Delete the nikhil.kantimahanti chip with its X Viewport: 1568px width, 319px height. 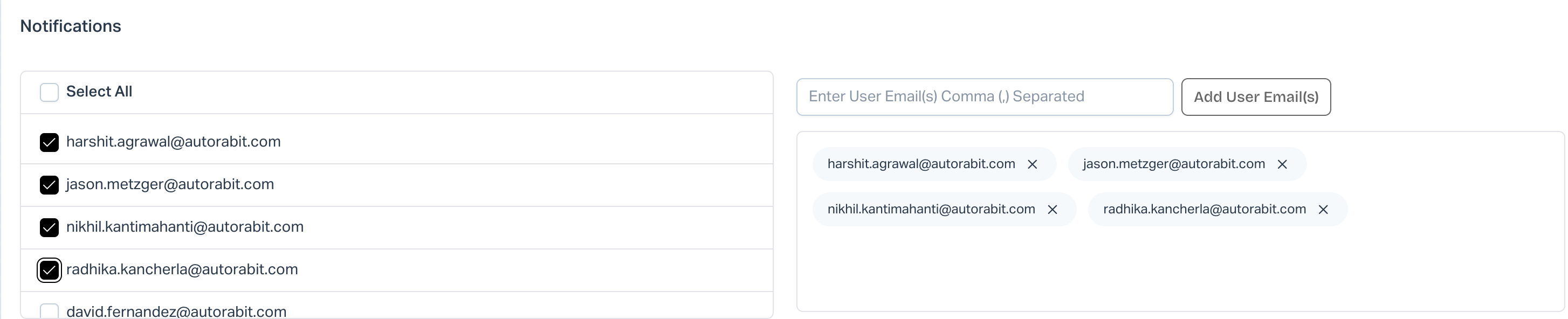(x=1053, y=210)
